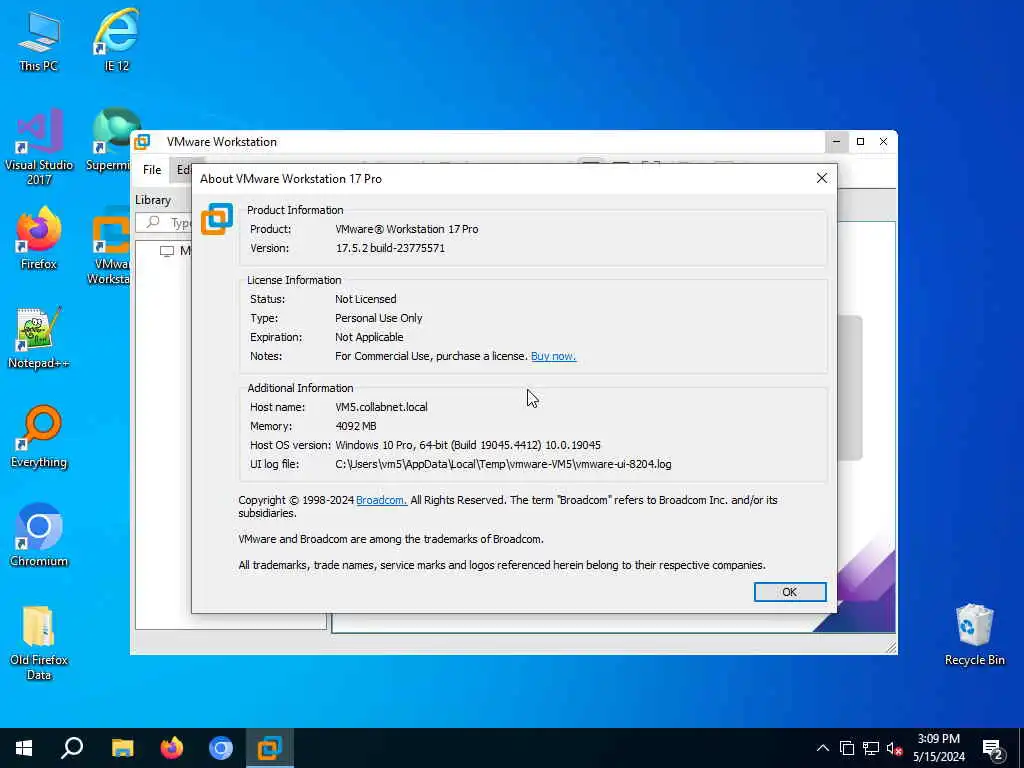Viewport: 1024px width, 768px height.
Task: Click OK in the About dialog
Action: click(790, 592)
